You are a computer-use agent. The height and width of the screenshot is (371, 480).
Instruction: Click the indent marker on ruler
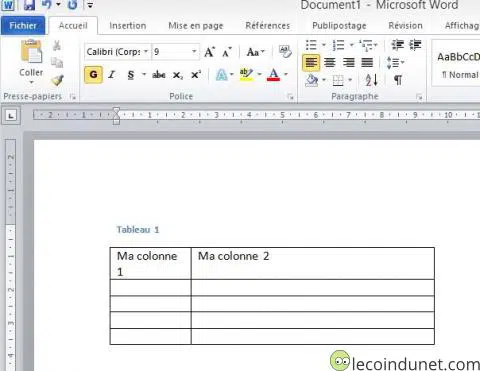pyautogui.click(x=116, y=116)
